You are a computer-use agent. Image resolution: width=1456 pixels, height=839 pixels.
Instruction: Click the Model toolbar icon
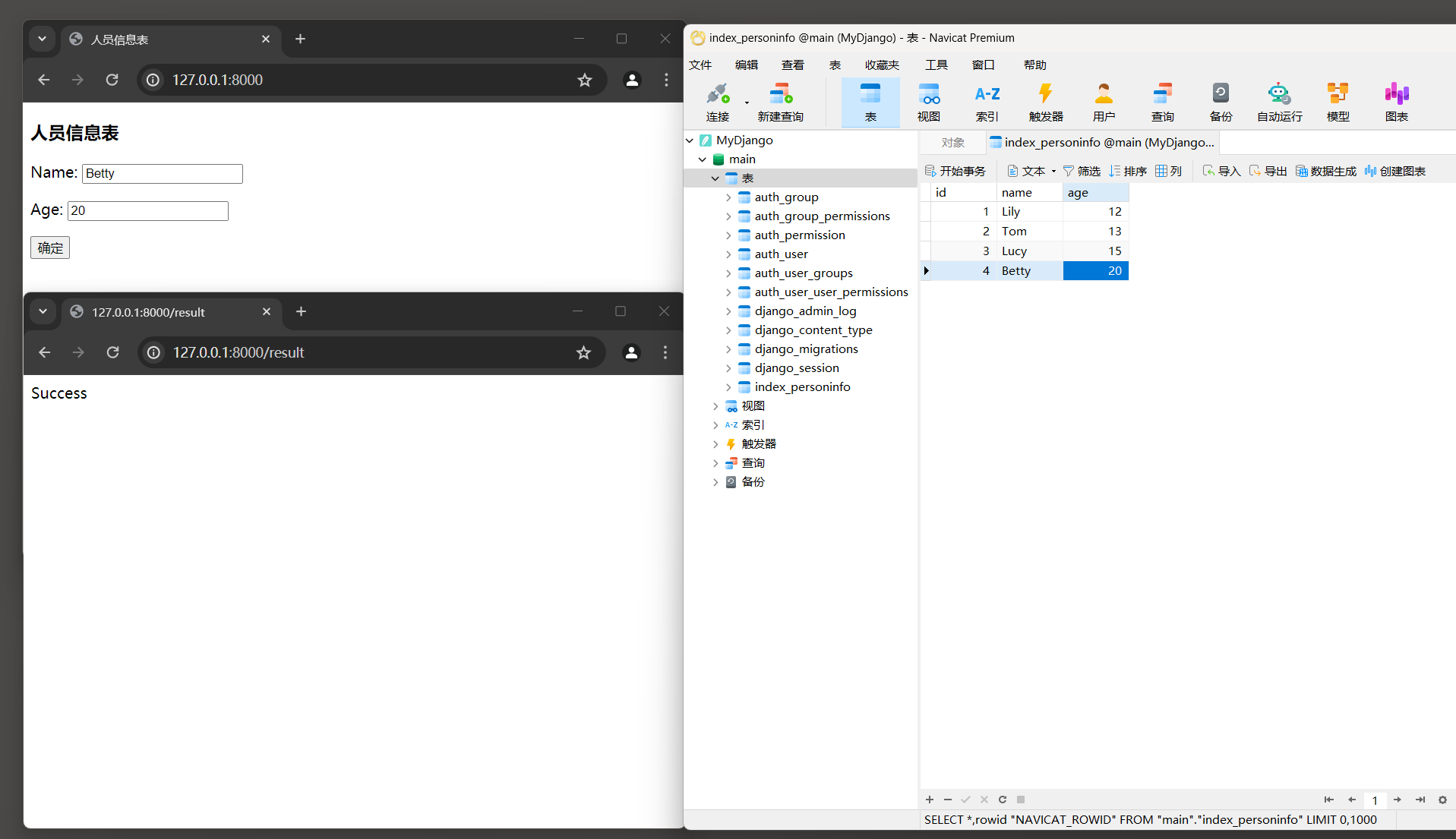[x=1338, y=102]
